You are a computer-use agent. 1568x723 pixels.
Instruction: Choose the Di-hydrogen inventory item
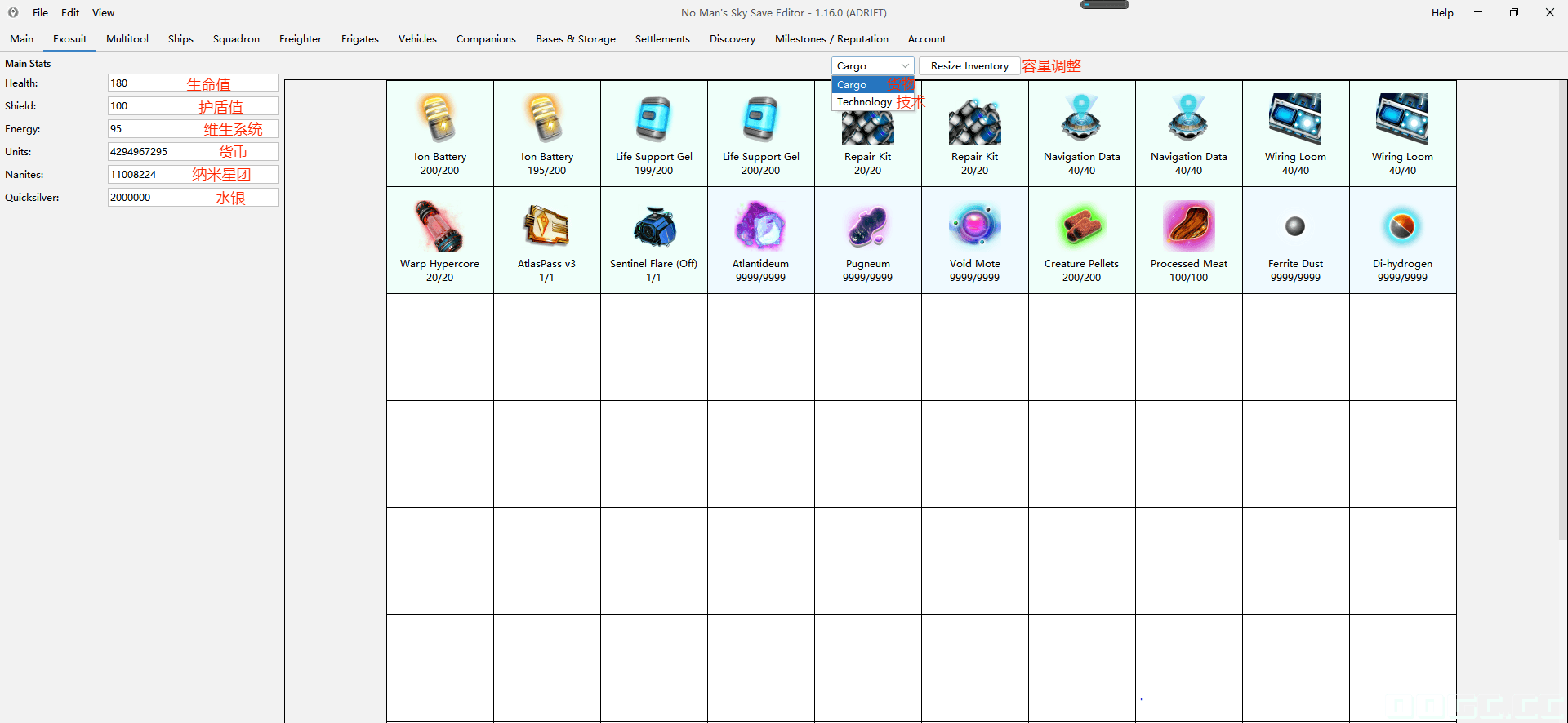click(1403, 240)
